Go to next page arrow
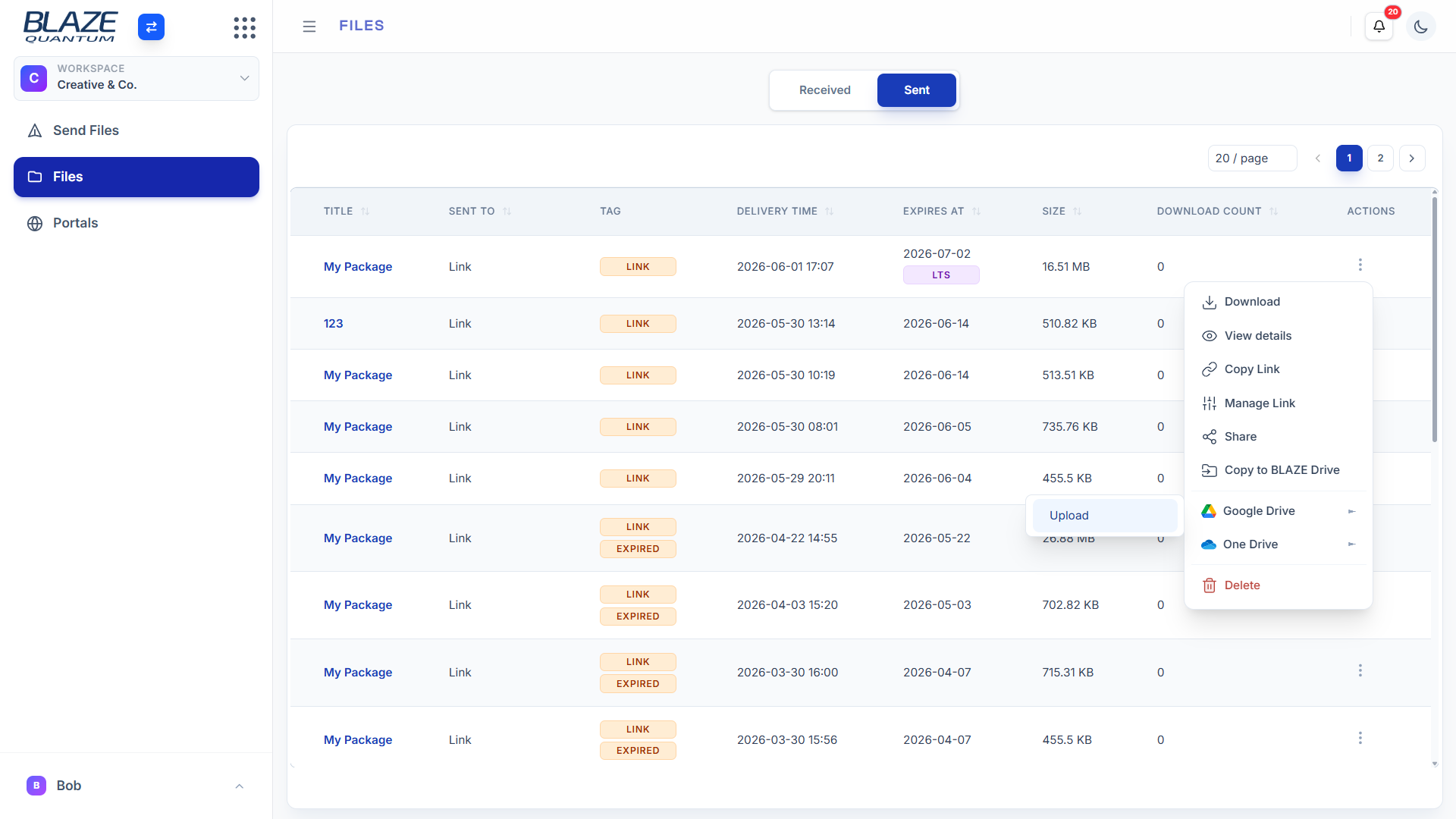The width and height of the screenshot is (1456, 819). 1412,158
